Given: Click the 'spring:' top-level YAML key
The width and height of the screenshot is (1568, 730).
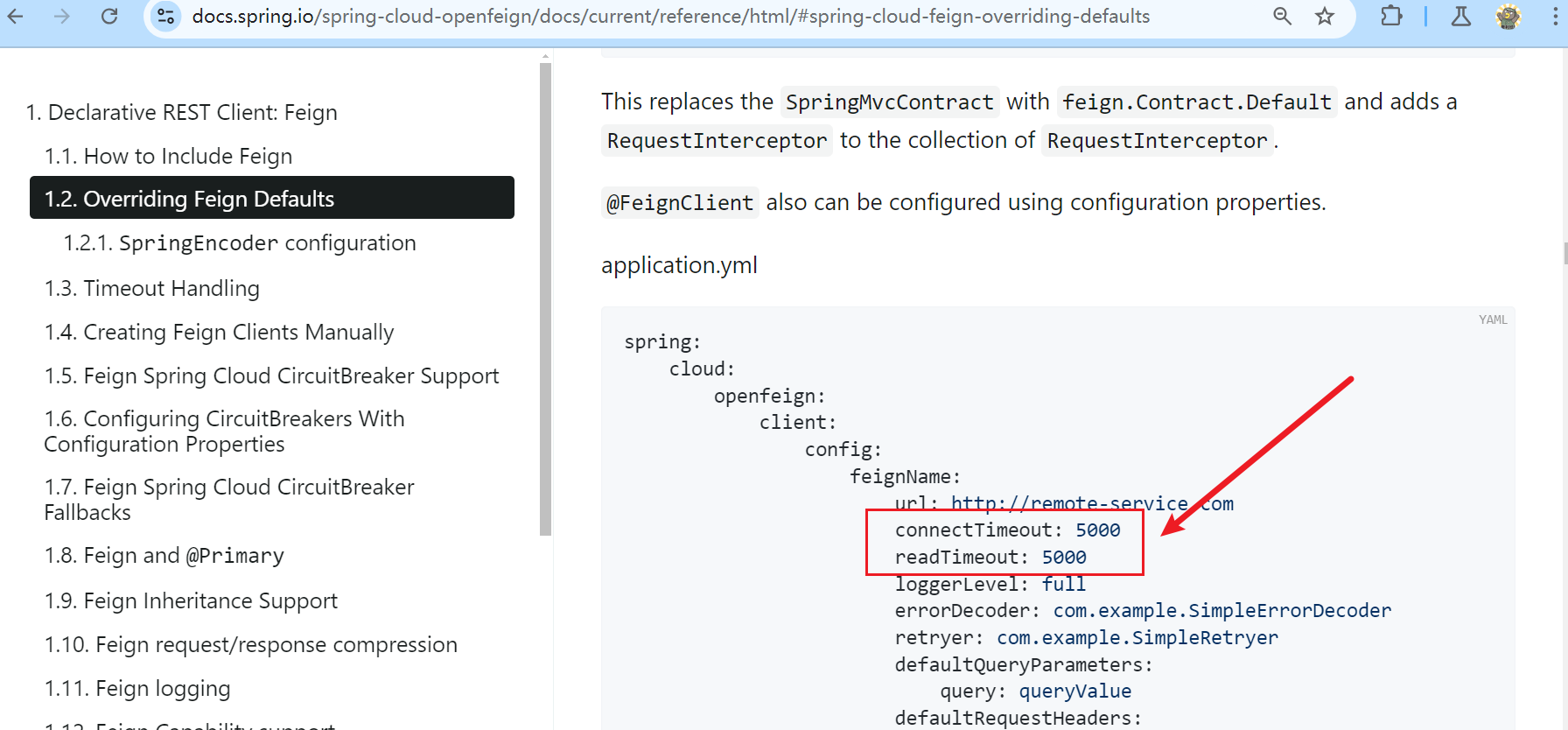Looking at the screenshot, I should click(x=662, y=342).
